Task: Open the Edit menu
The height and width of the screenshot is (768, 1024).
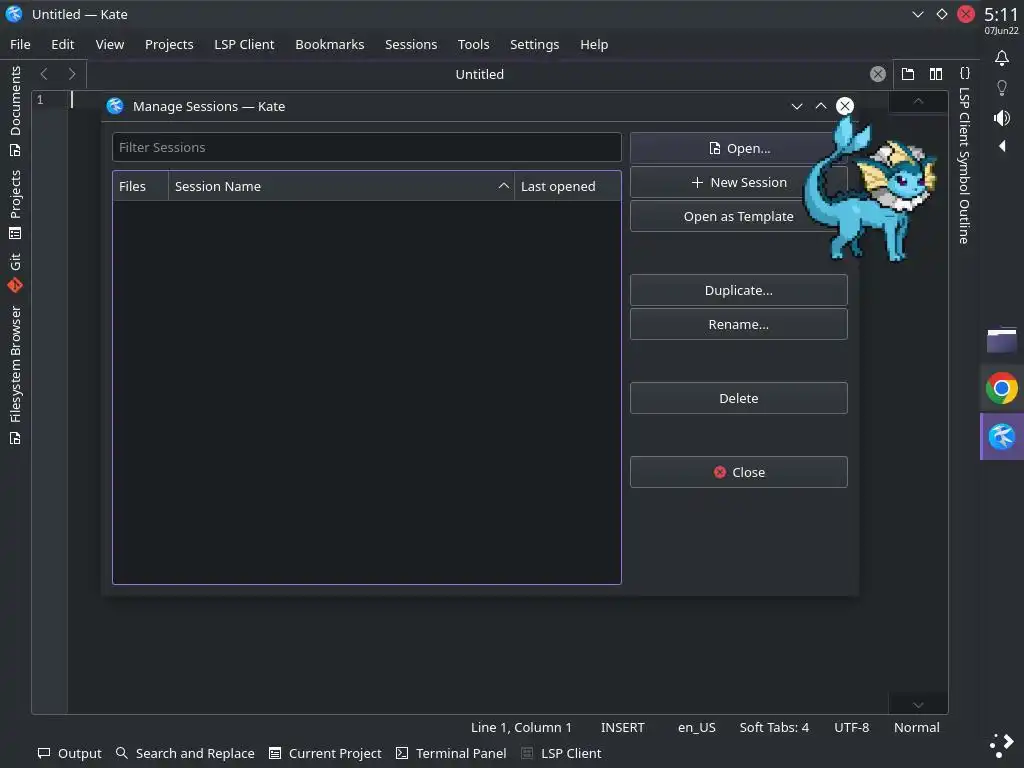Action: [63, 44]
